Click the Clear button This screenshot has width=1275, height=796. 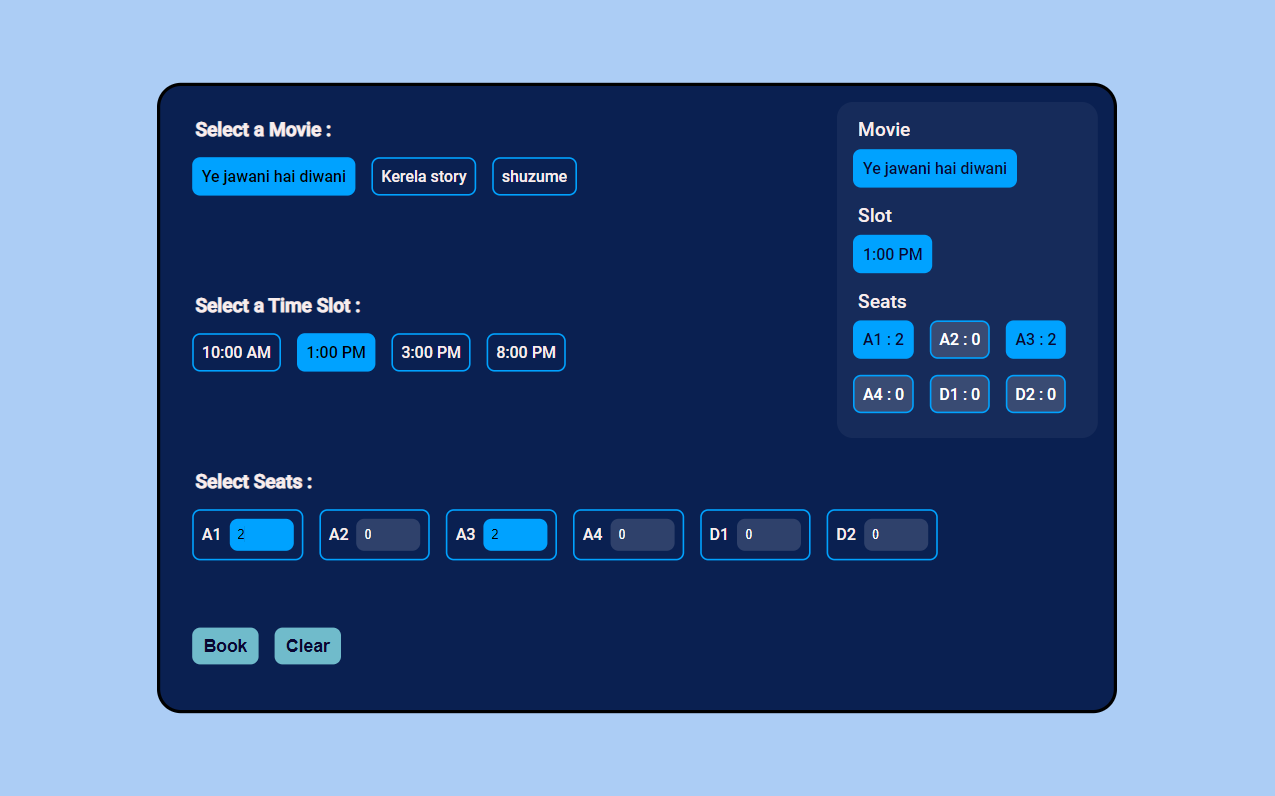coord(308,646)
